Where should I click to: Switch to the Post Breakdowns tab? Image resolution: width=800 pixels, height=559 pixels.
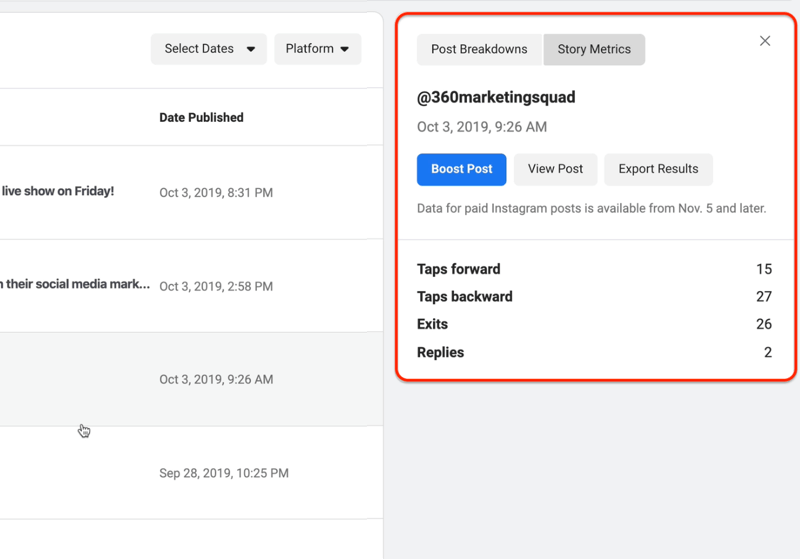click(479, 49)
